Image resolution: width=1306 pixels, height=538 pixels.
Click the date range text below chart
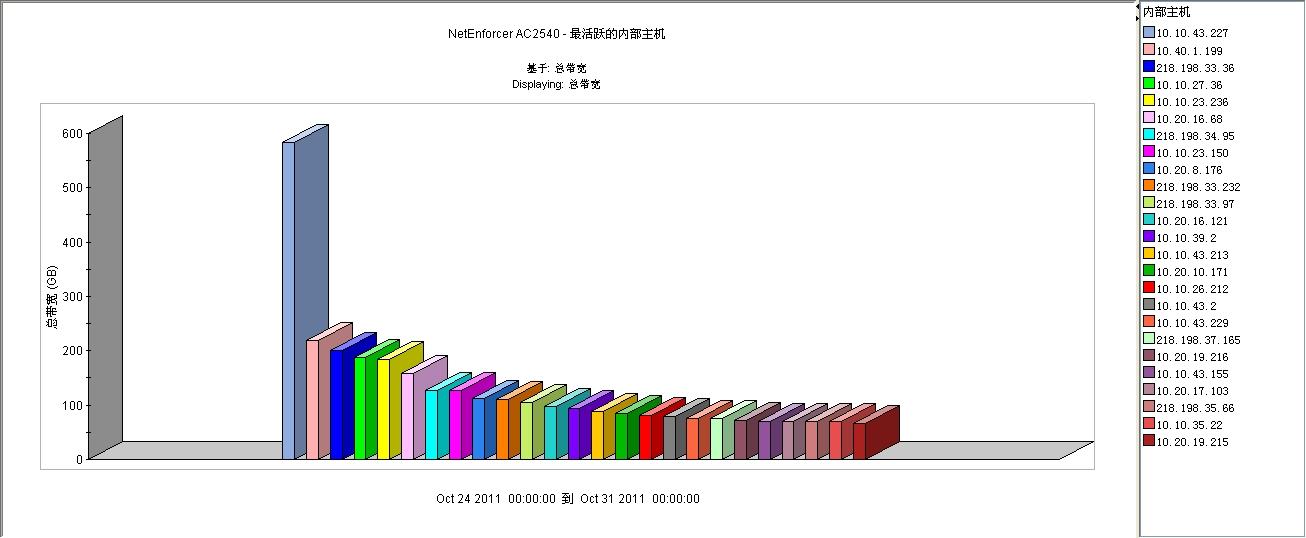567,498
